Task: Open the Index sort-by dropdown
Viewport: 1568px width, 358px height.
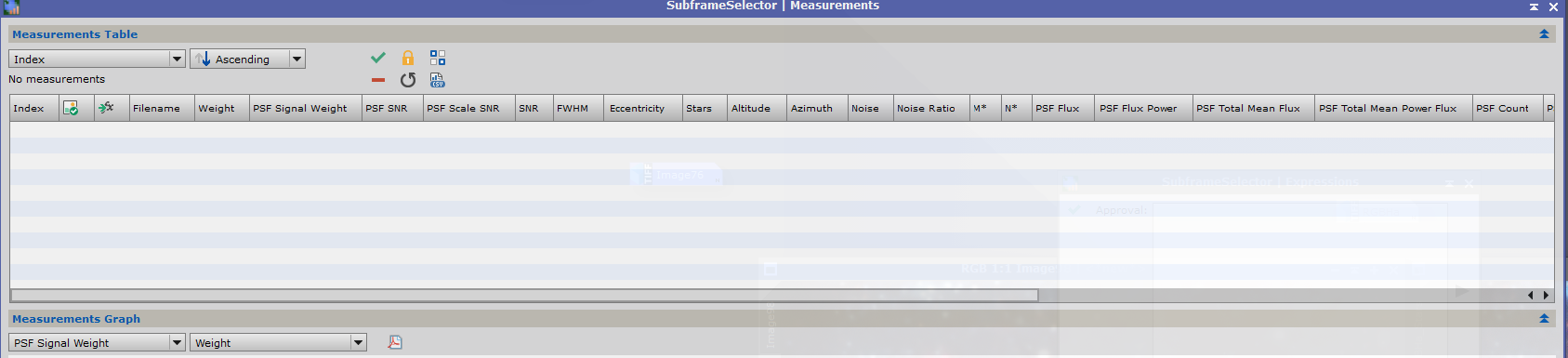Action: (98, 59)
